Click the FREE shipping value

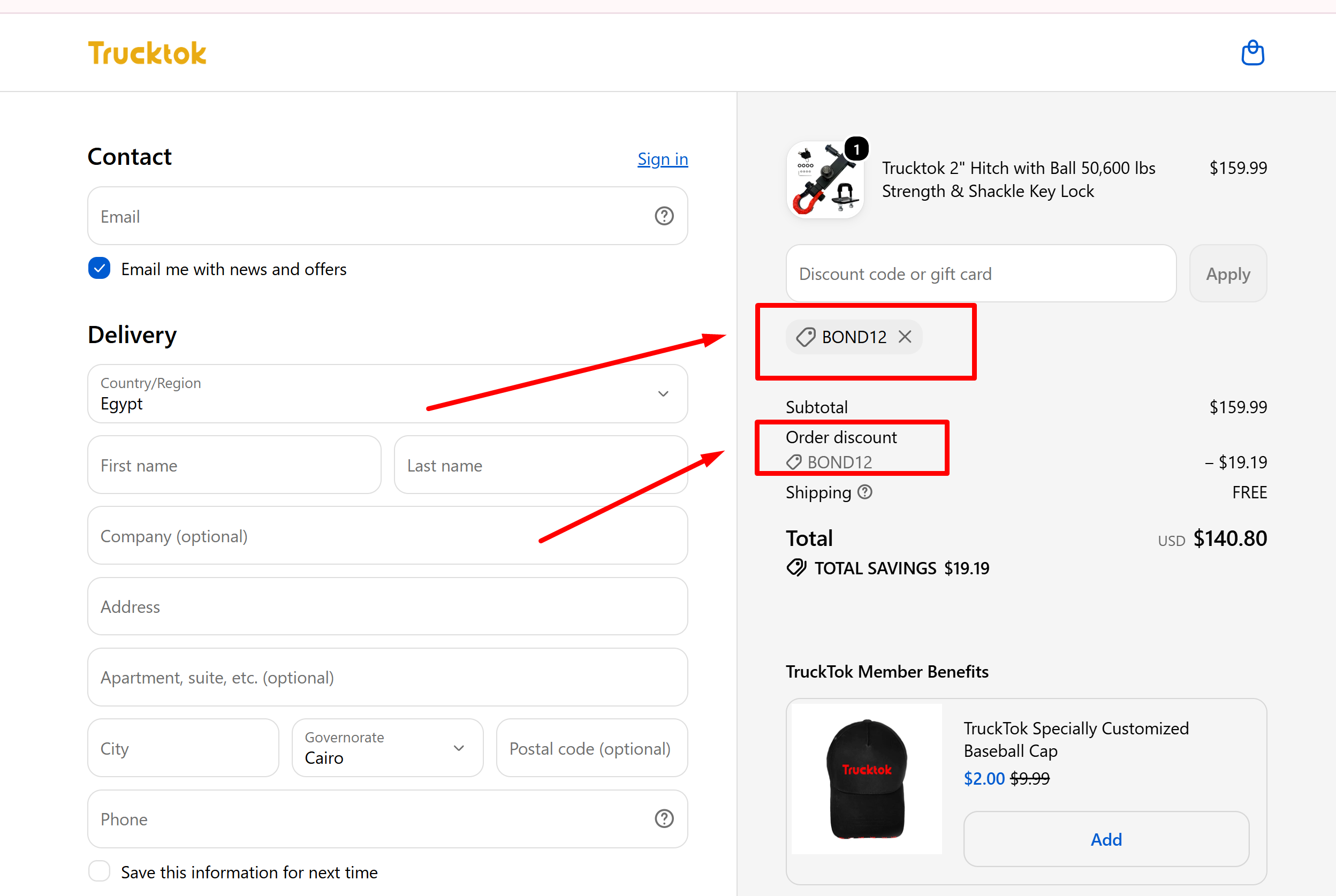click(1250, 492)
